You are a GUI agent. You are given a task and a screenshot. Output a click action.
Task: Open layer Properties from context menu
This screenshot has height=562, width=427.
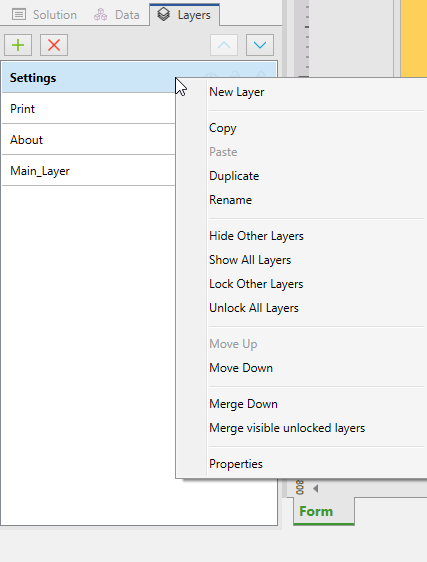[236, 464]
